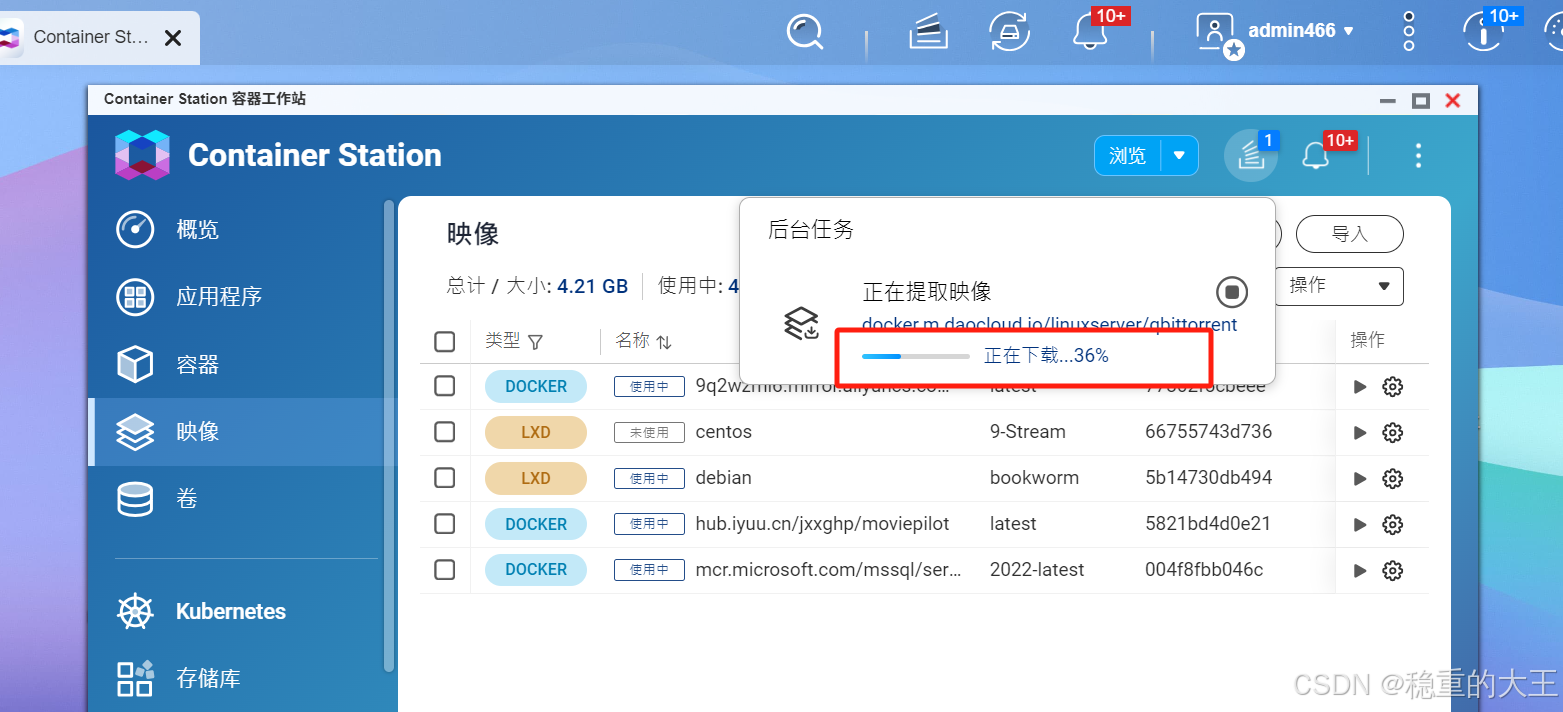Image resolution: width=1563 pixels, height=712 pixels.
Task: Click the 2022-latest version cell
Action: (x=1037, y=570)
